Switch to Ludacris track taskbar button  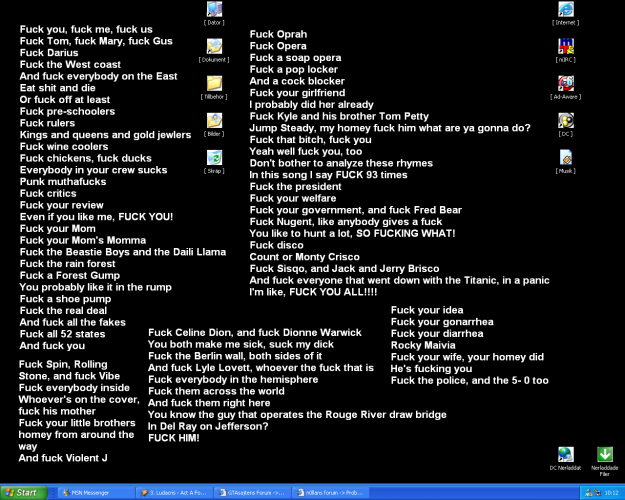click(174, 493)
